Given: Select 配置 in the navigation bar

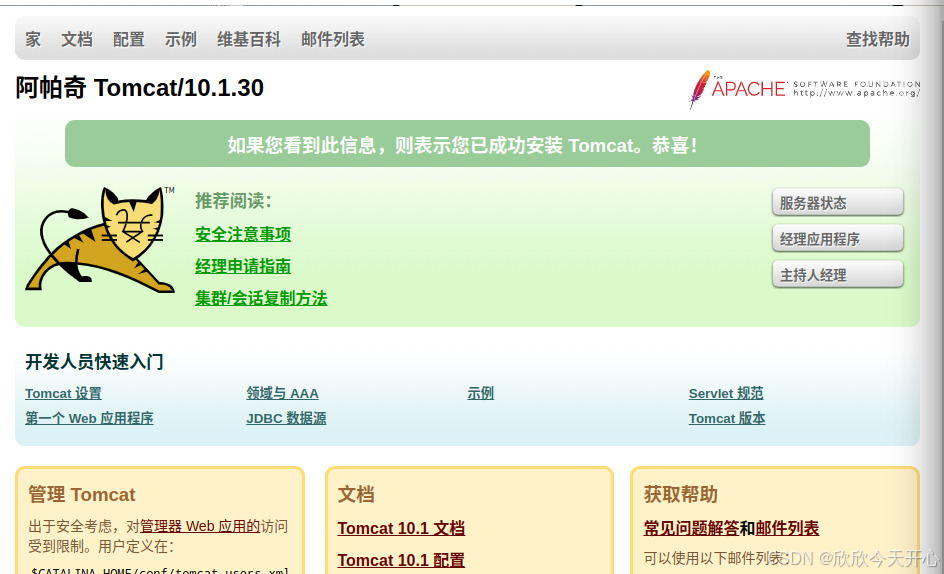Looking at the screenshot, I should pos(129,40).
